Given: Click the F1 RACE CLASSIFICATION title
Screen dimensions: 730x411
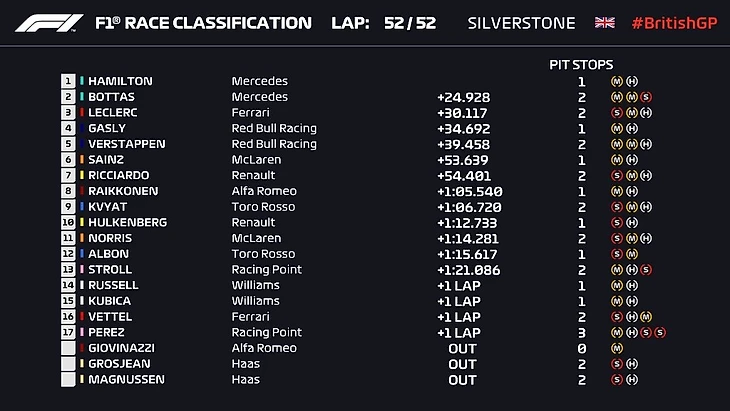Looking at the screenshot, I should 203,23.
